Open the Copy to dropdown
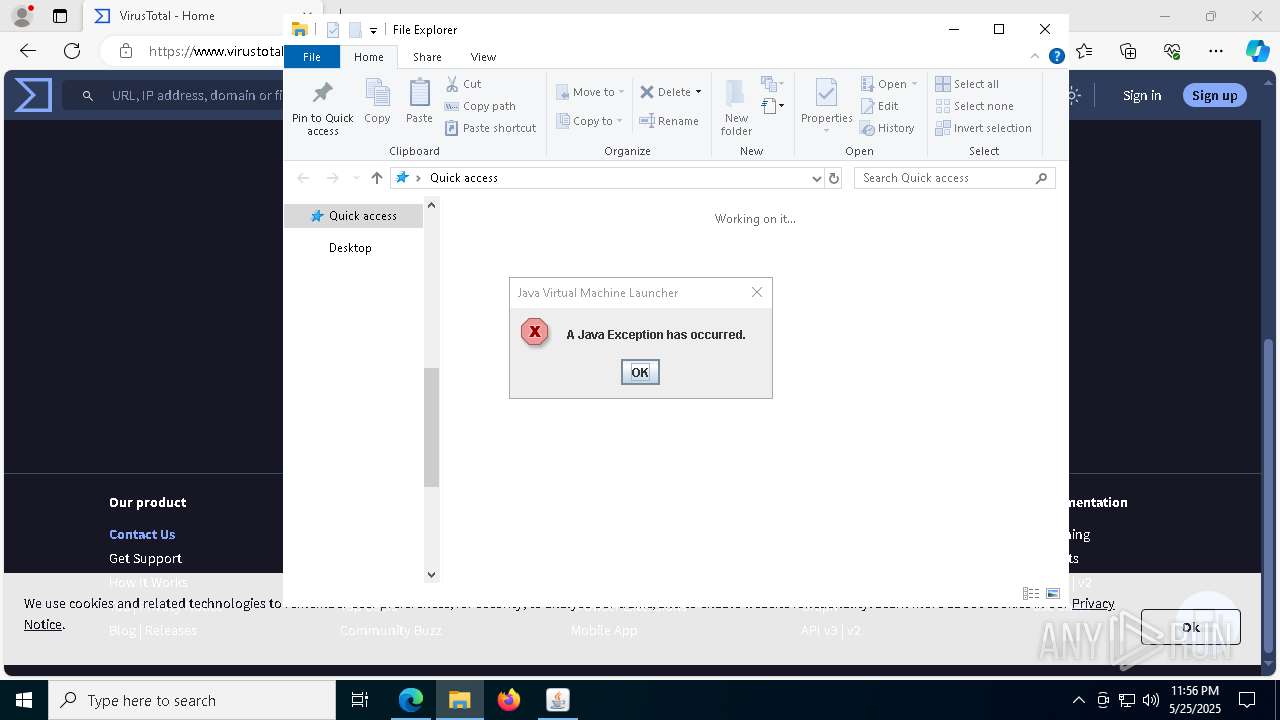The image size is (1280, 720). click(590, 121)
